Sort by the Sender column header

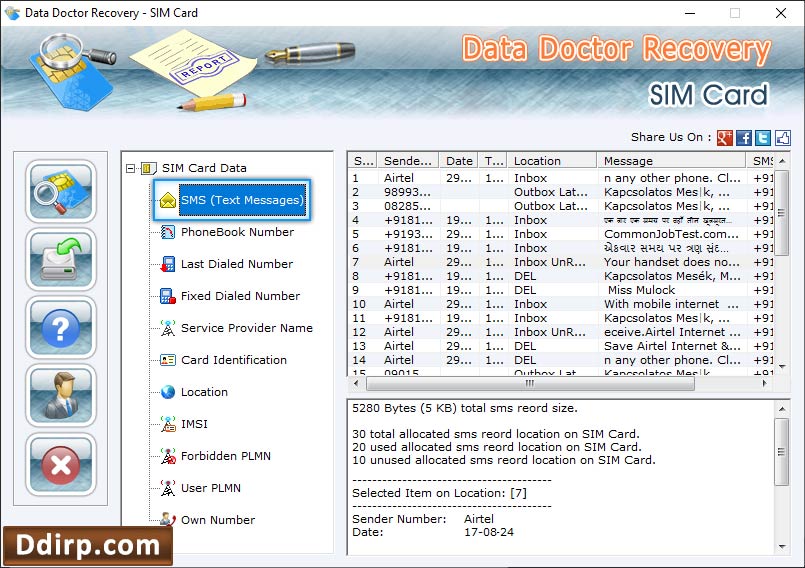(x=408, y=161)
